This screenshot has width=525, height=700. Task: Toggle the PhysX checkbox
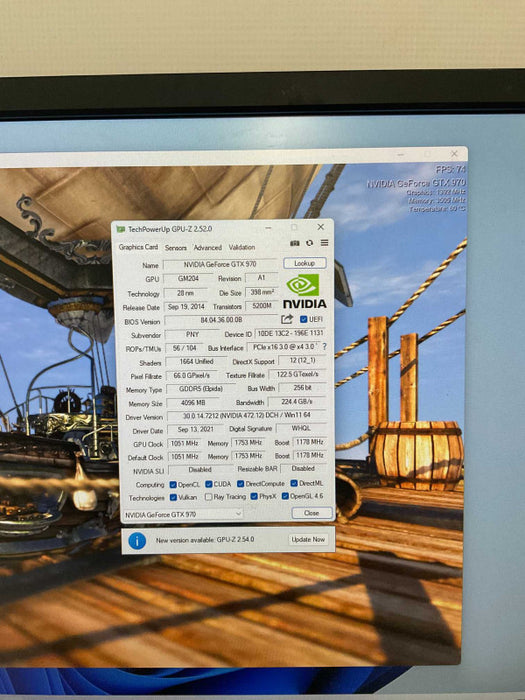pos(254,496)
